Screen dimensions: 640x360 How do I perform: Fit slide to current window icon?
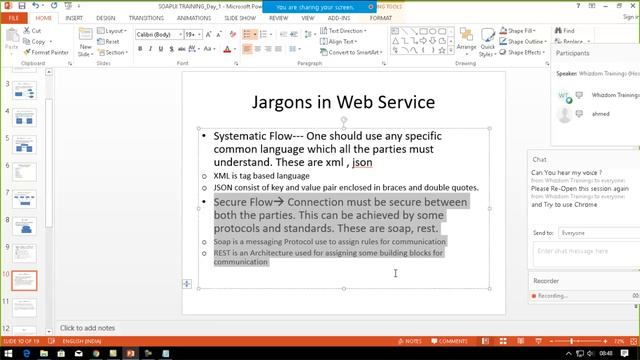click(x=633, y=341)
